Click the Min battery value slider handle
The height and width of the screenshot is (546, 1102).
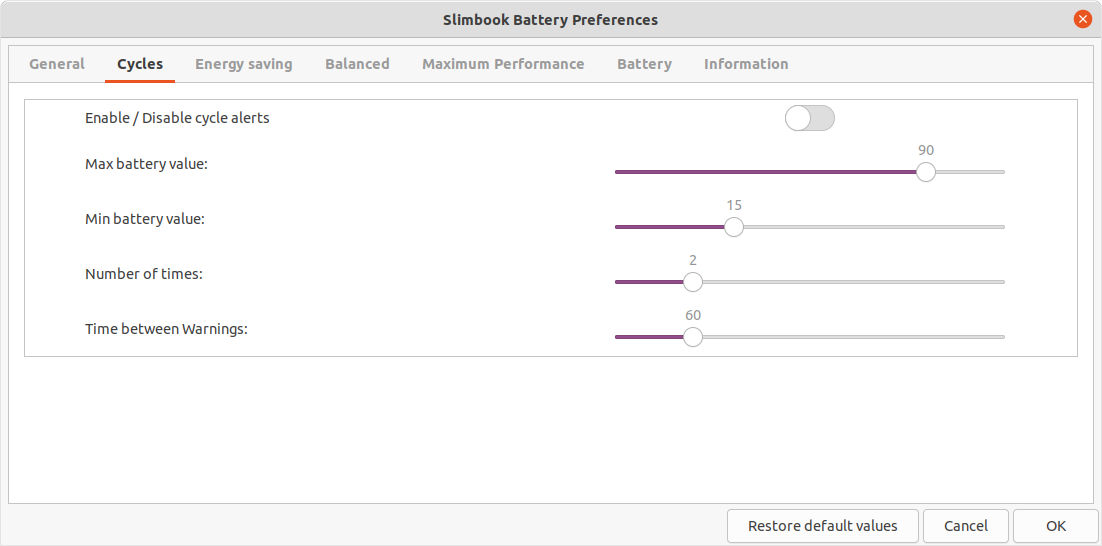[x=734, y=227]
